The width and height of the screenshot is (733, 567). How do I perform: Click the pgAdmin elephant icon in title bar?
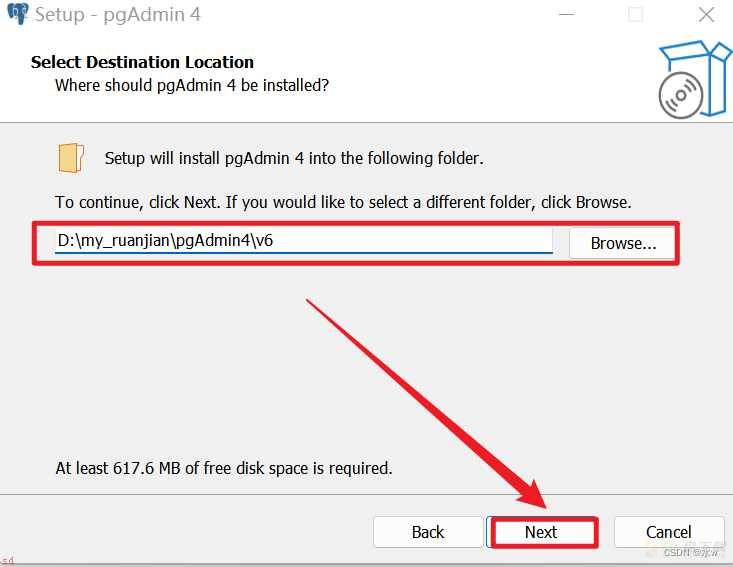click(x=18, y=14)
